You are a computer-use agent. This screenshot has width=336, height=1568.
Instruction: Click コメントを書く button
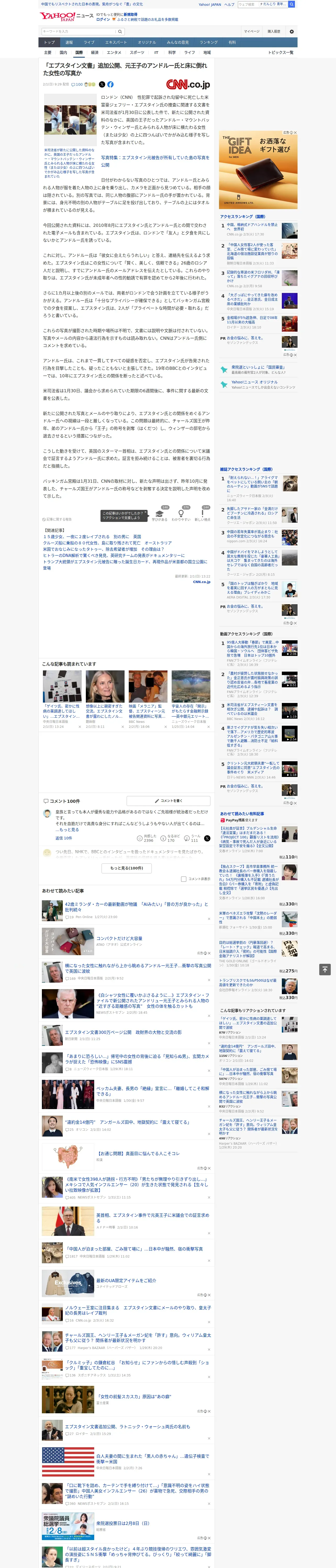point(168,801)
